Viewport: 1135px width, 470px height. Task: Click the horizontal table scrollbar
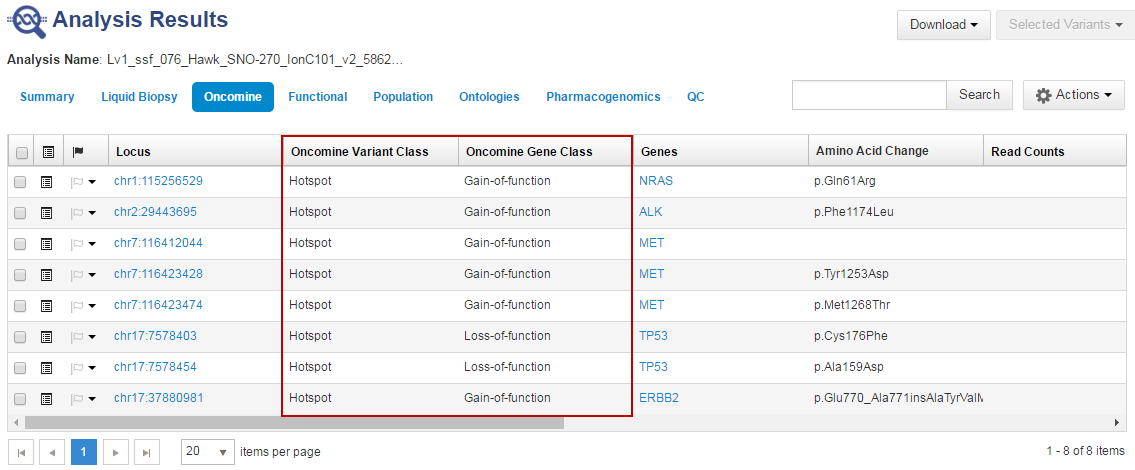click(300, 422)
